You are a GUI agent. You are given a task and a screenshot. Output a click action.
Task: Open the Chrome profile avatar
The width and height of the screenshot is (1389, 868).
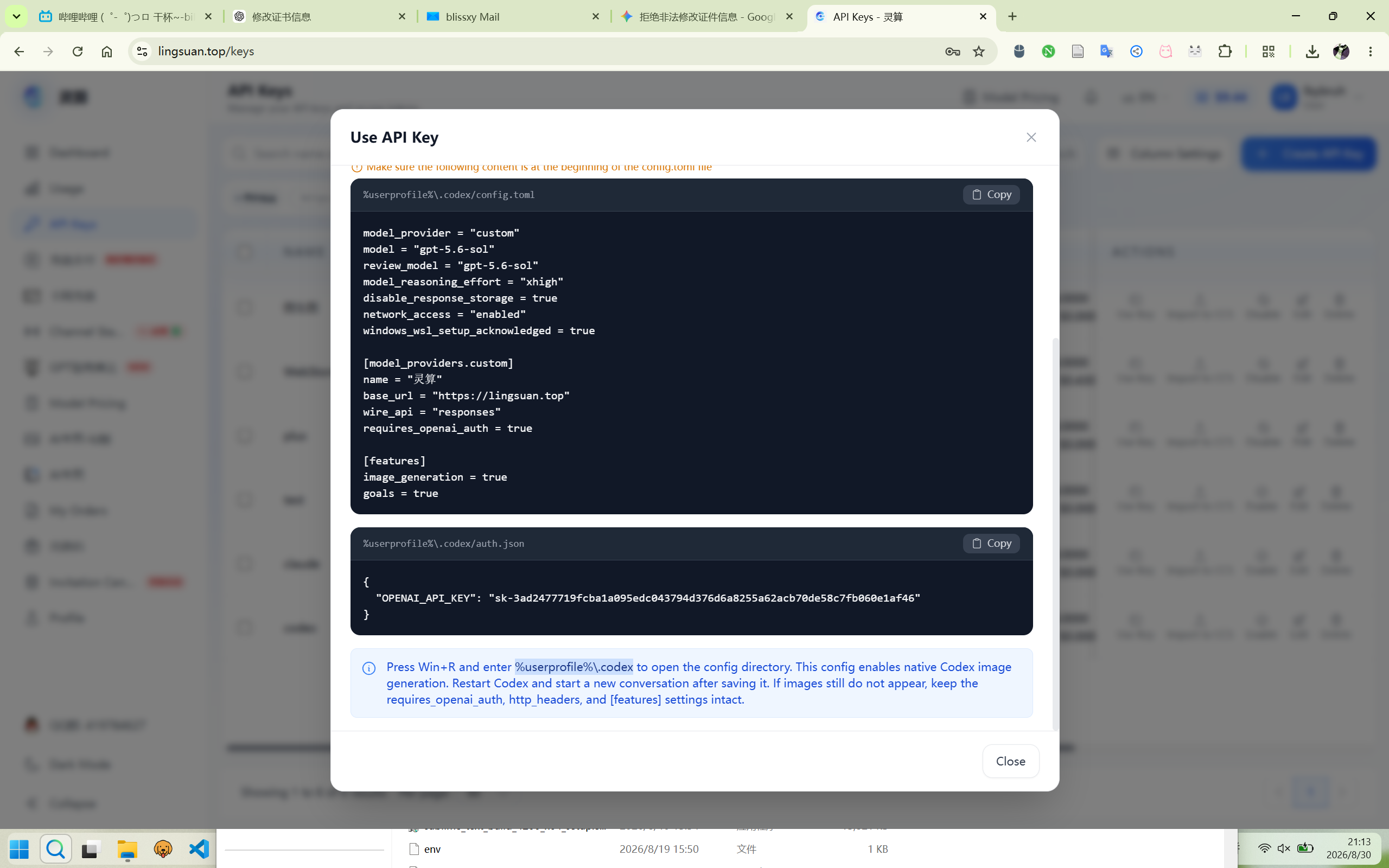[1341, 52]
